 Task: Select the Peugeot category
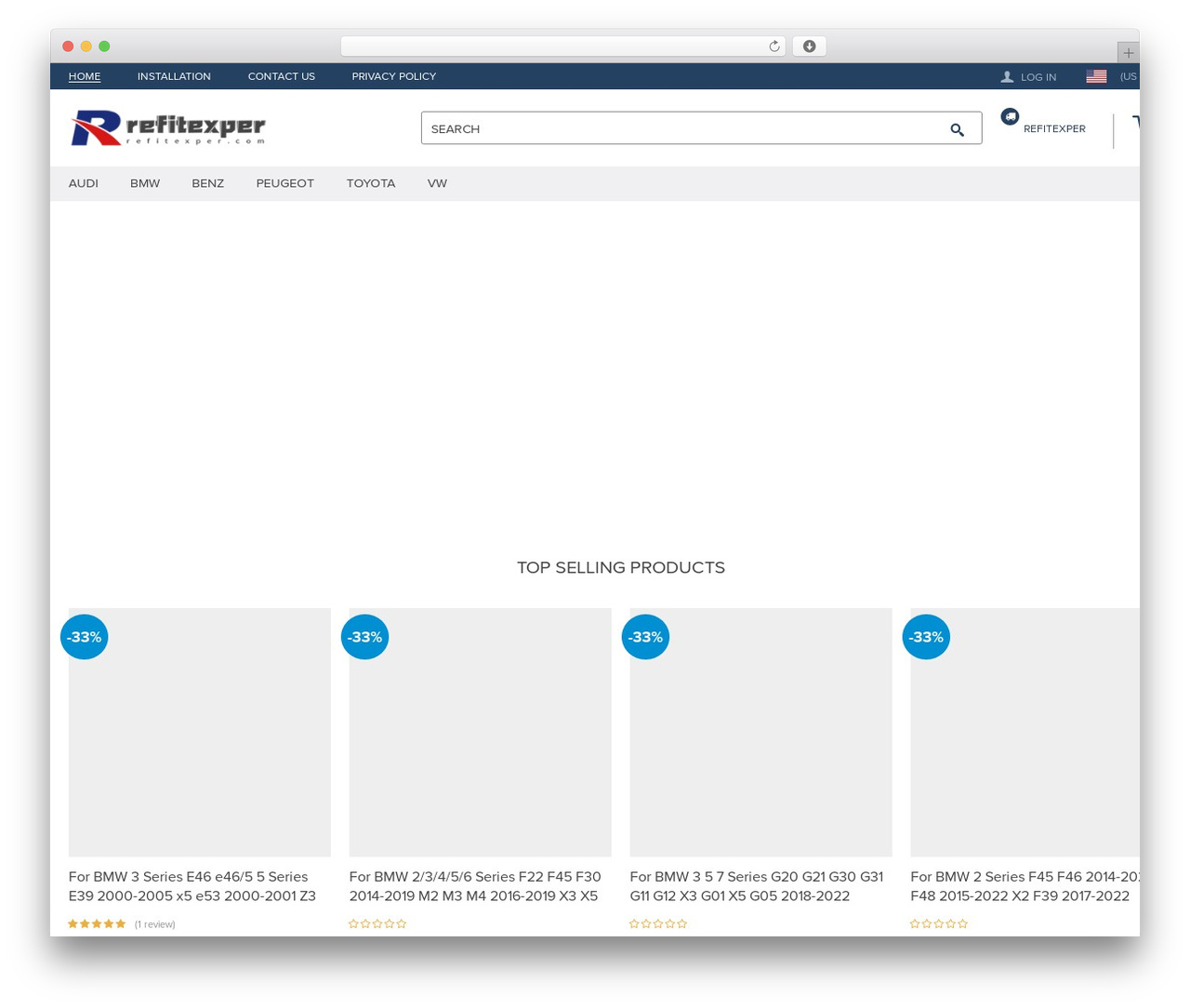(285, 183)
